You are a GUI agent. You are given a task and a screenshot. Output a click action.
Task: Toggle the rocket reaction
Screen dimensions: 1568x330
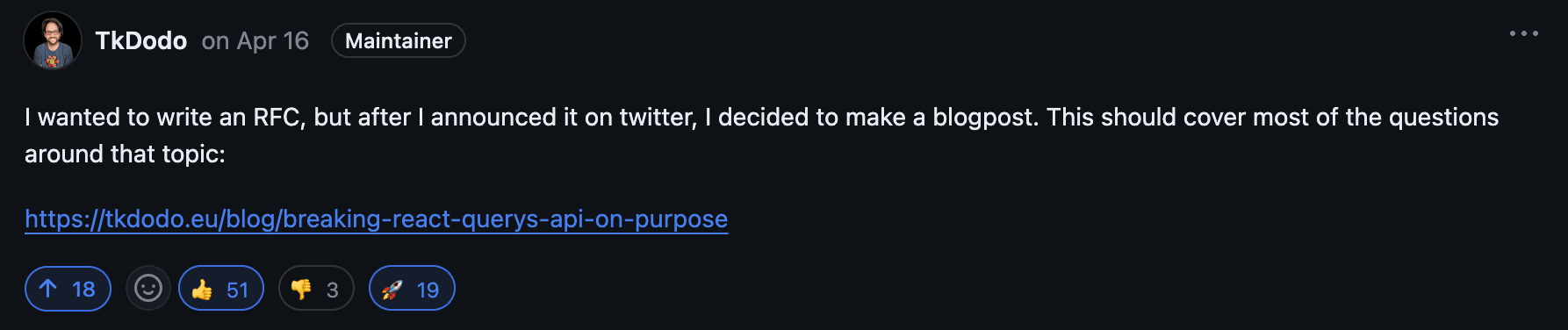point(412,289)
